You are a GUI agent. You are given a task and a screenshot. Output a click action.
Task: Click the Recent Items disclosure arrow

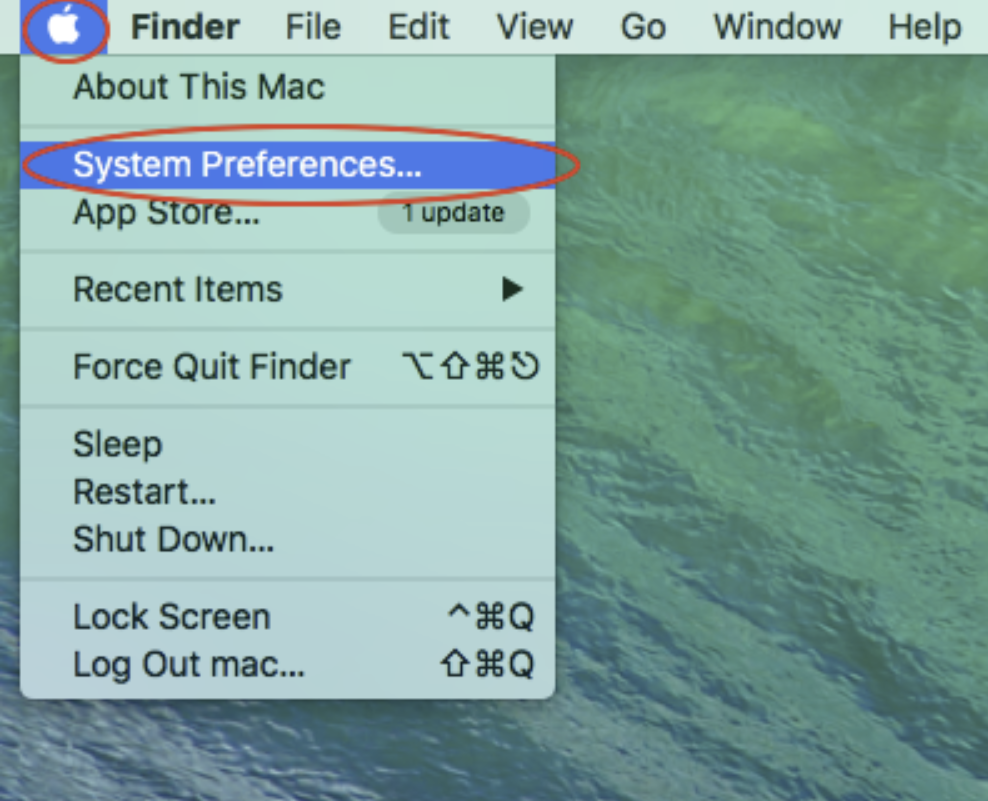pyautogui.click(x=512, y=289)
